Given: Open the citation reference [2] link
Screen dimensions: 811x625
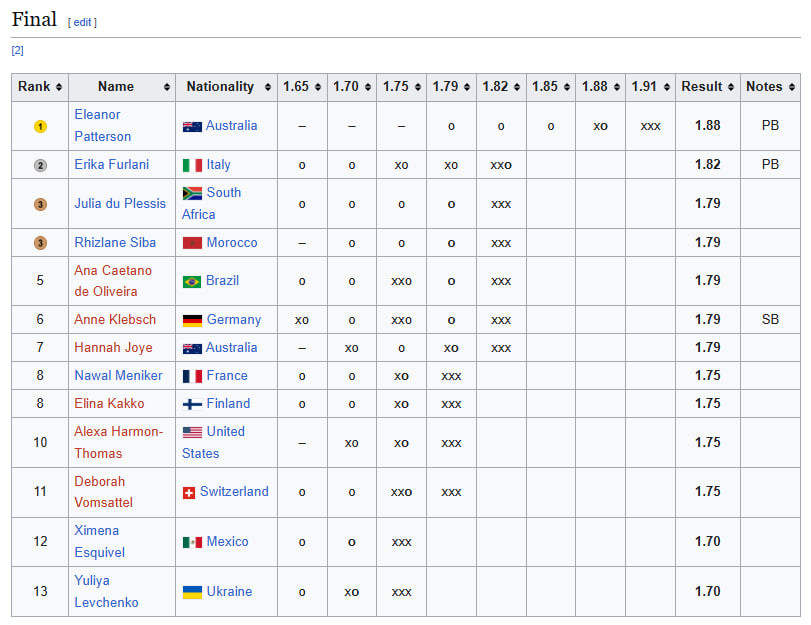Looking at the screenshot, I should coord(17,50).
